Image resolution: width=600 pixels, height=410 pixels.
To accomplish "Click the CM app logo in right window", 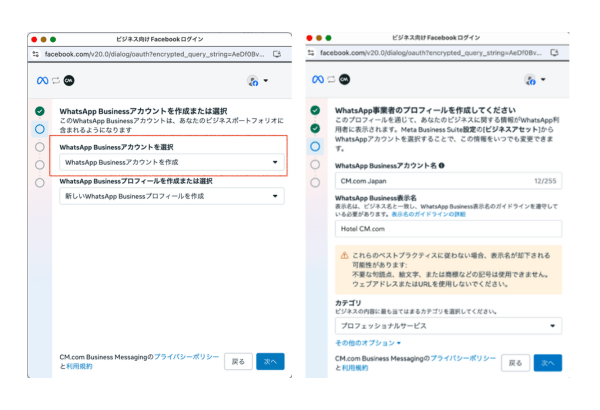I will [344, 79].
